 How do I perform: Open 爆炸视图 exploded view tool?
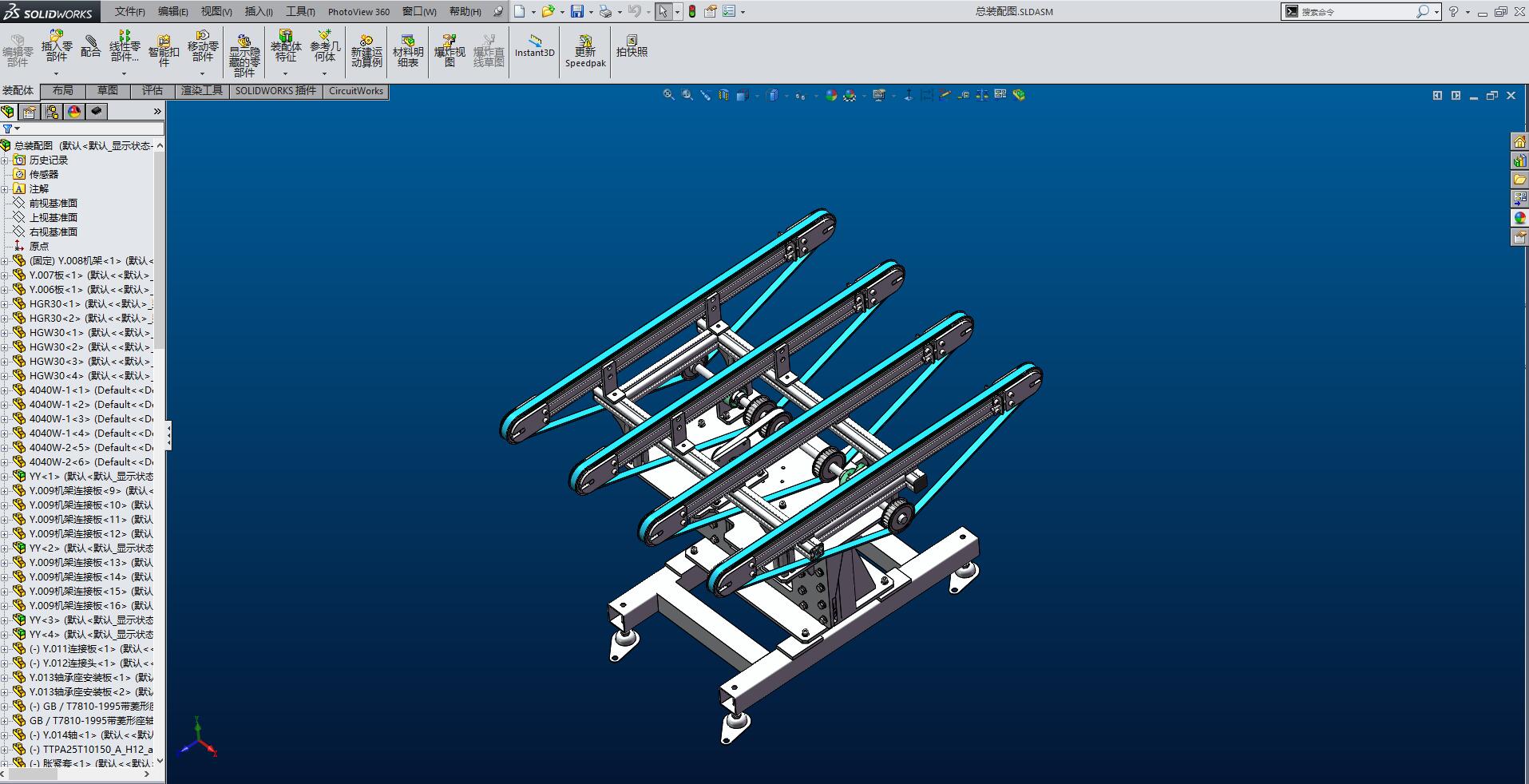point(450,49)
